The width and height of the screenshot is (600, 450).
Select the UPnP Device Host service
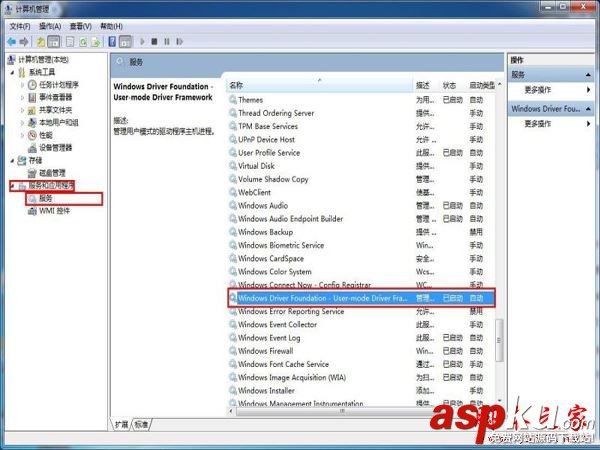[361, 139]
